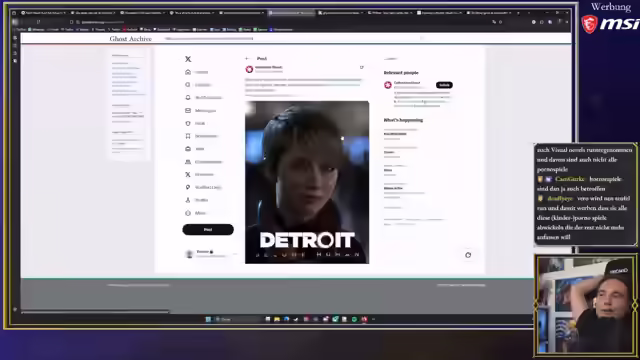Click the X logo in the sidebar
Image resolution: width=640 pixels, height=360 pixels.
188,59
